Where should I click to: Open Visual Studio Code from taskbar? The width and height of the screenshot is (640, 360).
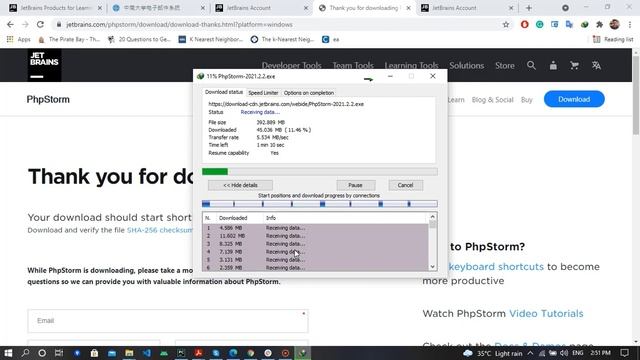point(147,353)
